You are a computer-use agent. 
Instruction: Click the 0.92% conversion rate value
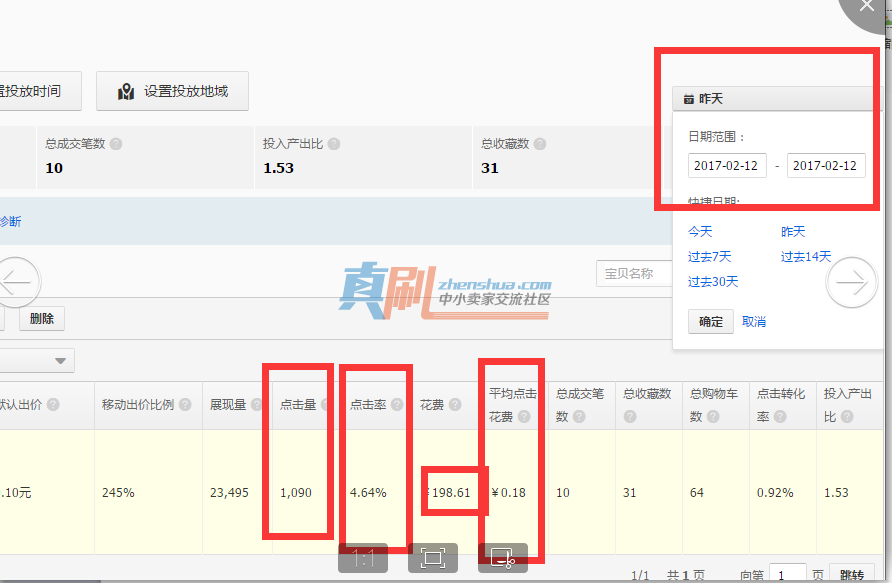coord(775,493)
